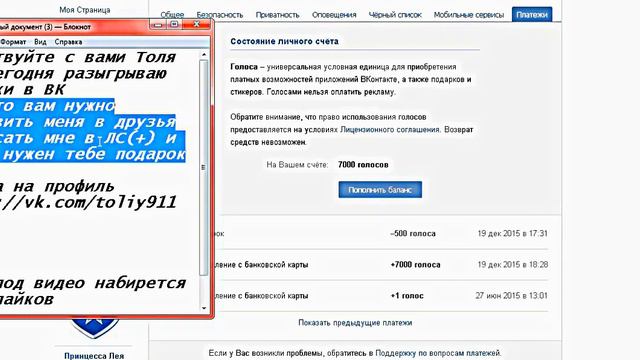The width and height of the screenshot is (640, 360).
Task: Click the +1 голос payment entry
Action: pos(407,296)
